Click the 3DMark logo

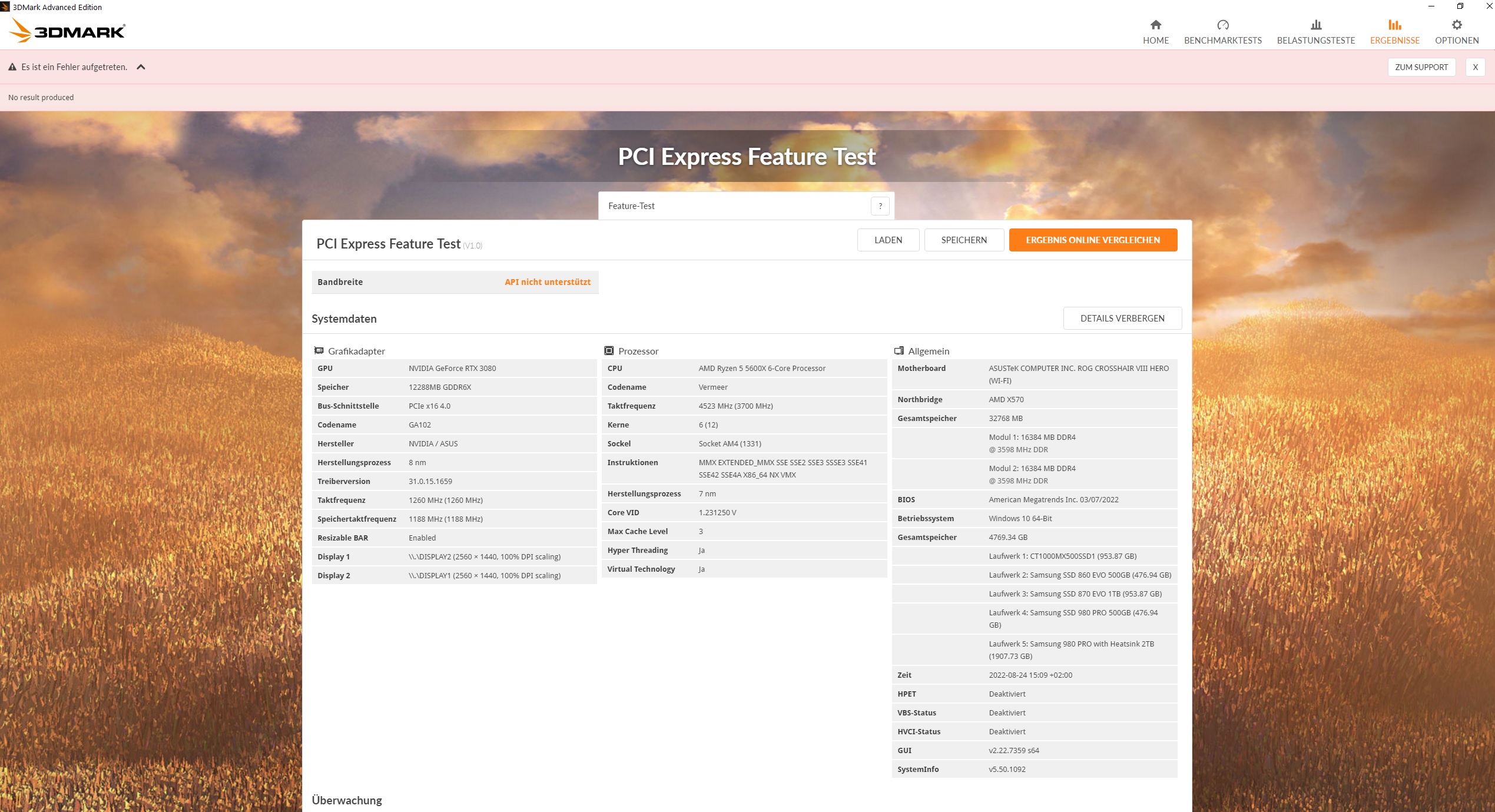click(68, 31)
